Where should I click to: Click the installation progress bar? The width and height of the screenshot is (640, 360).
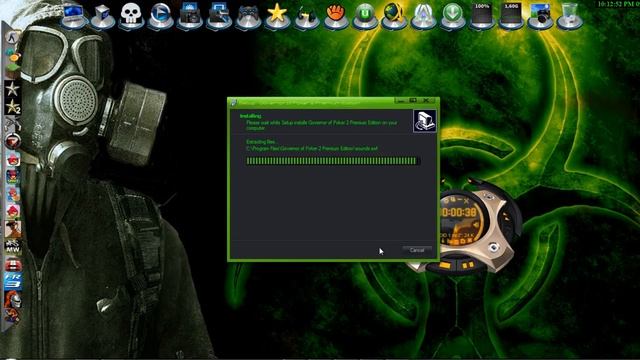[x=332, y=161]
